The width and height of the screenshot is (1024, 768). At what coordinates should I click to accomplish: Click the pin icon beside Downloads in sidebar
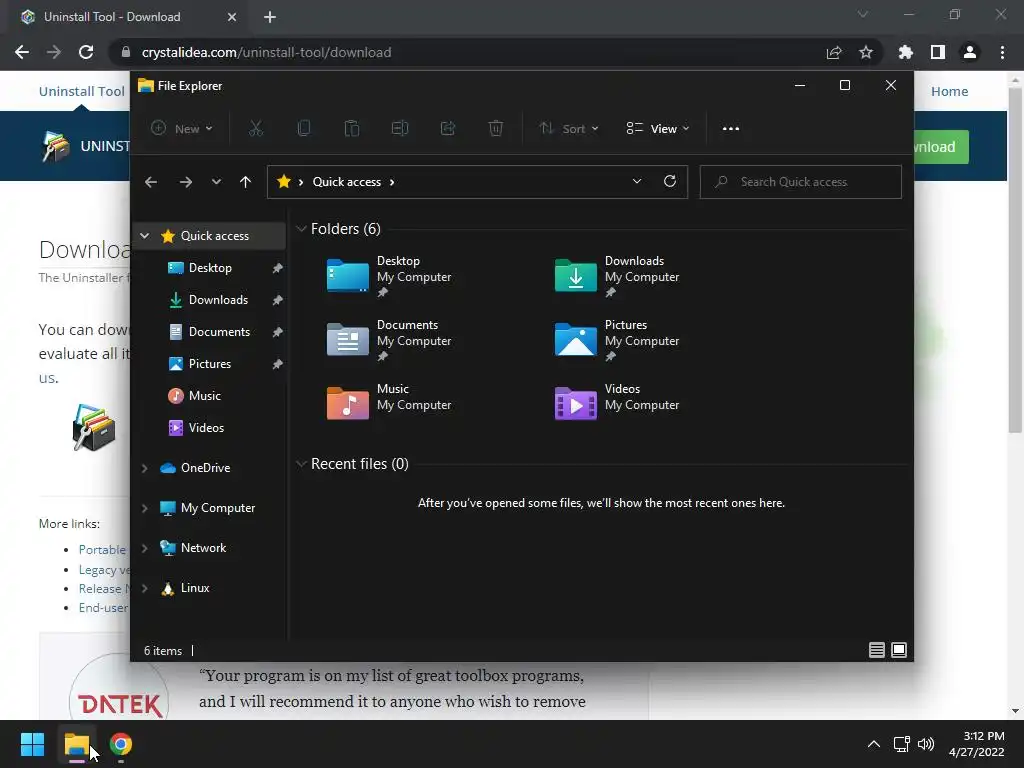click(x=278, y=300)
